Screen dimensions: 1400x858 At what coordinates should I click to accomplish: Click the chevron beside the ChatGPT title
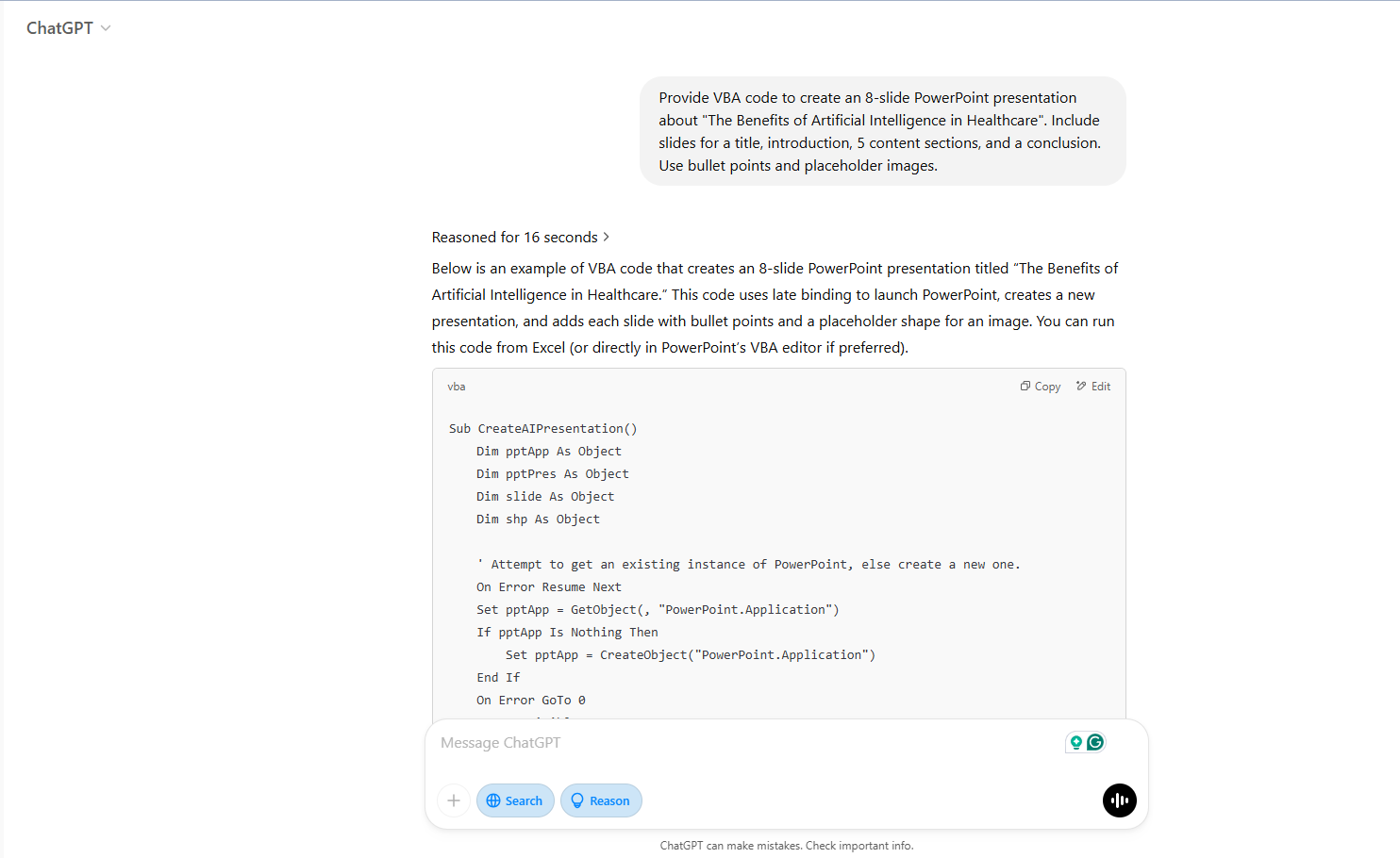[x=106, y=27]
